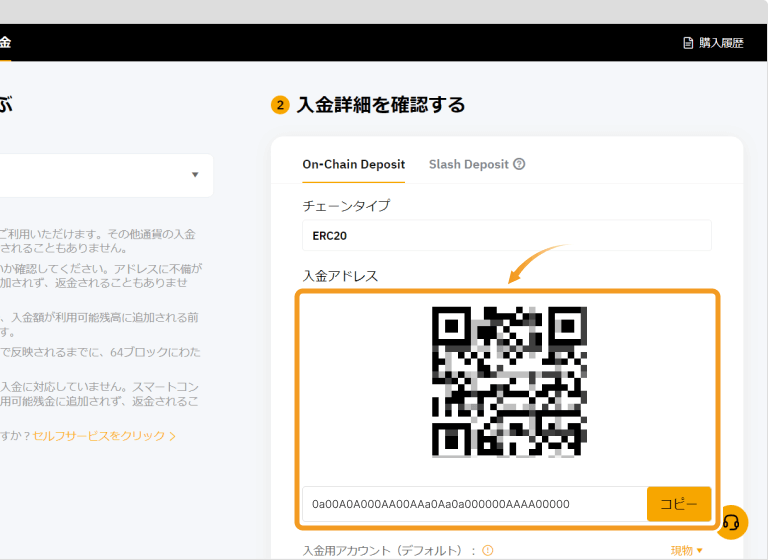The image size is (768, 560).
Task: Open the customer support headset icon
Action: 731,522
